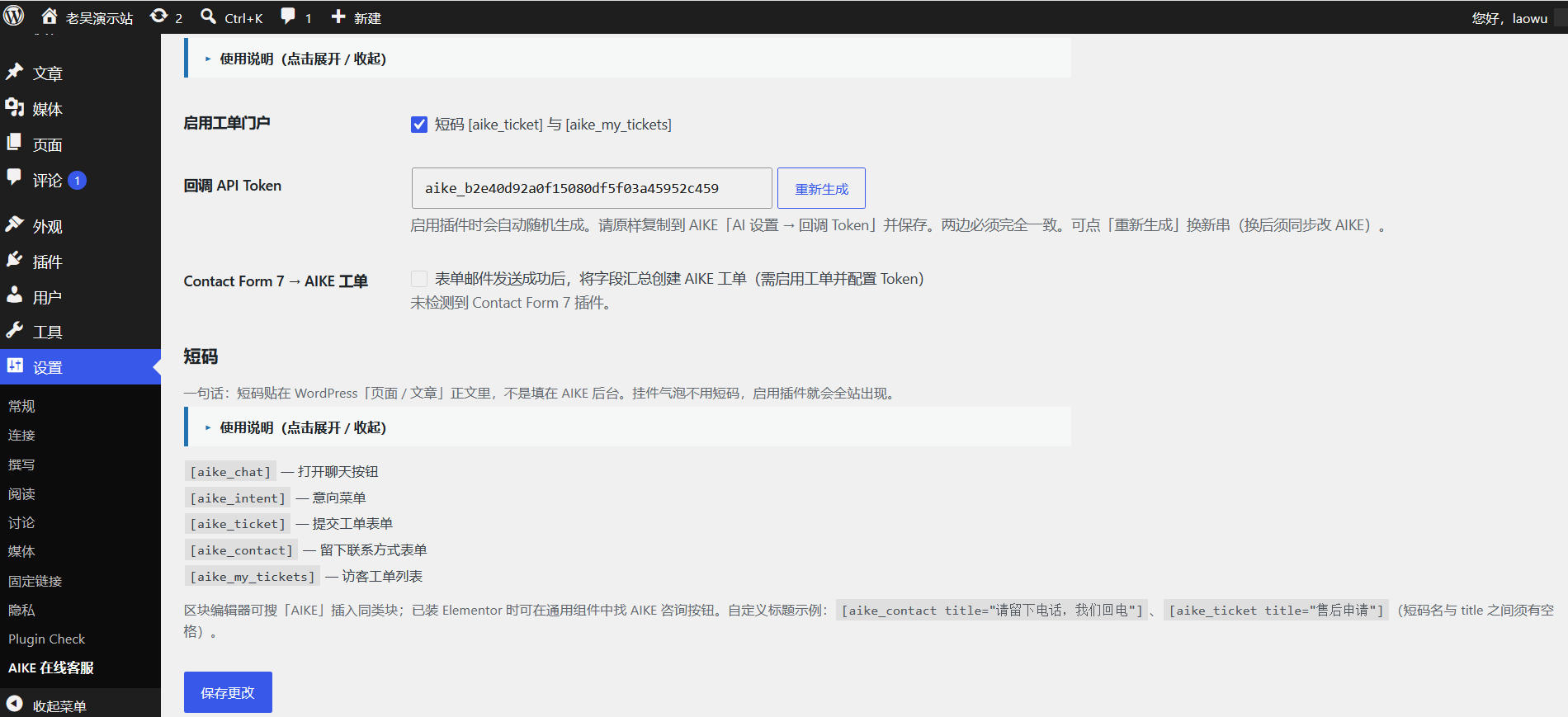Viewport: 1568px width, 717px height.
Task: Open the comments bubble icon in admin bar
Action: pyautogui.click(x=288, y=17)
